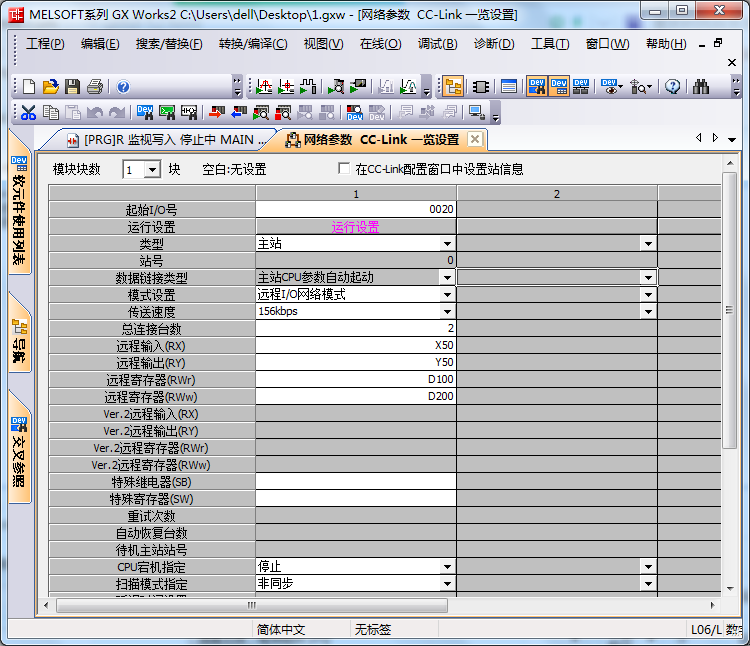Expand the 类型 dropdown showing 主站
This screenshot has width=750, height=646.
coord(447,243)
